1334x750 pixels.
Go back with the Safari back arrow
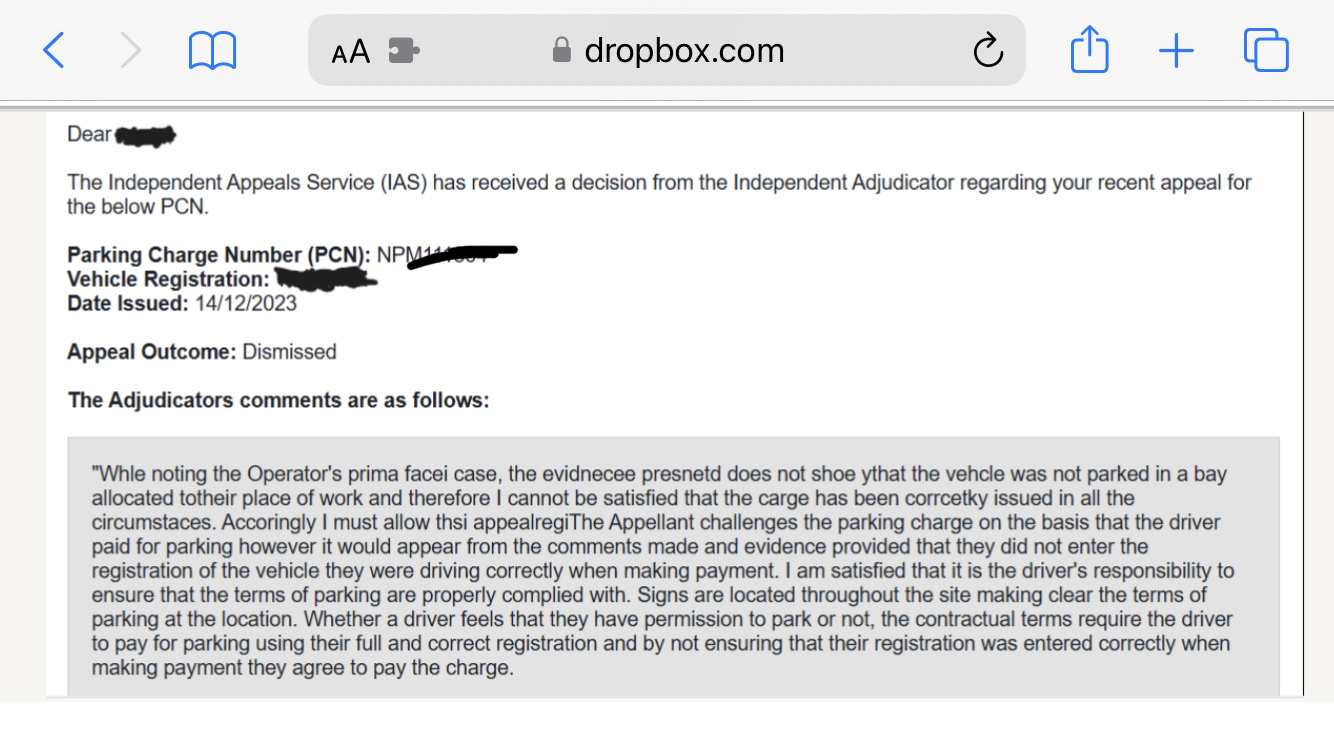point(54,50)
